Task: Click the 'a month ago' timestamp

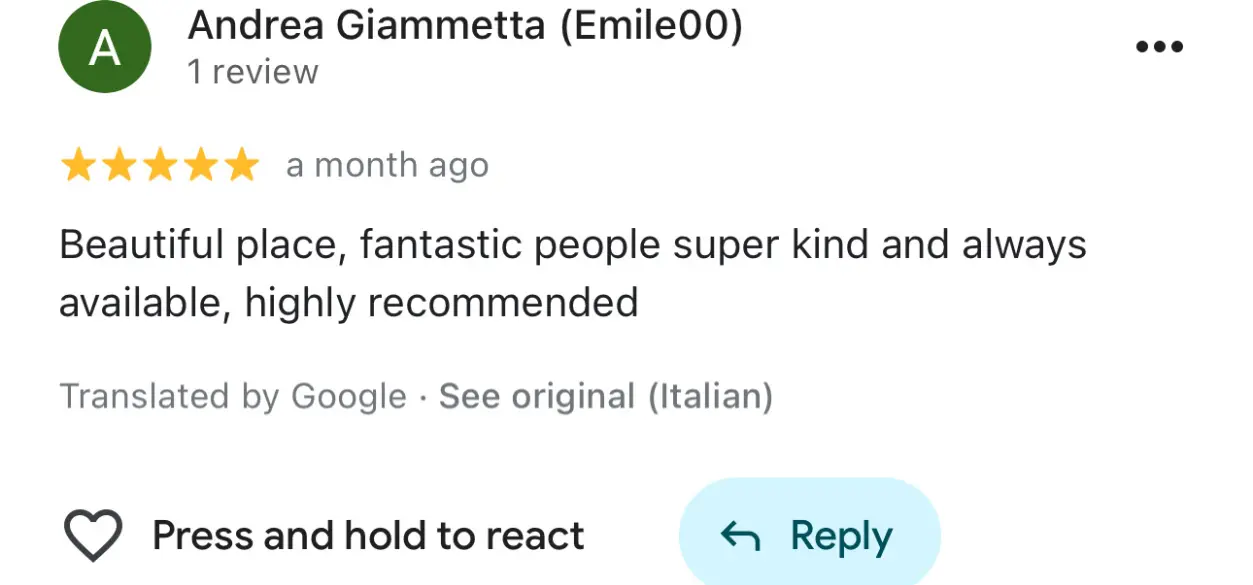Action: coord(387,166)
